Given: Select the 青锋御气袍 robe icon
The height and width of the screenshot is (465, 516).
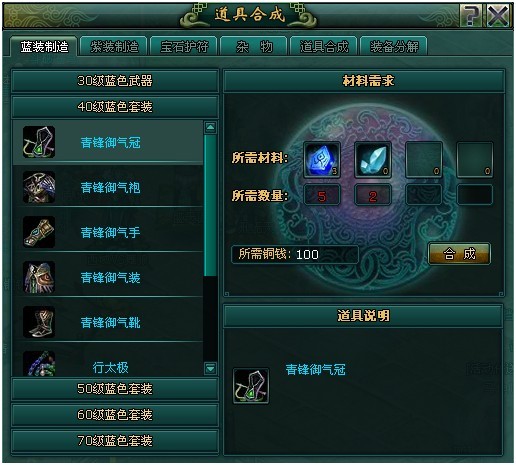Looking at the screenshot, I should 39,187.
